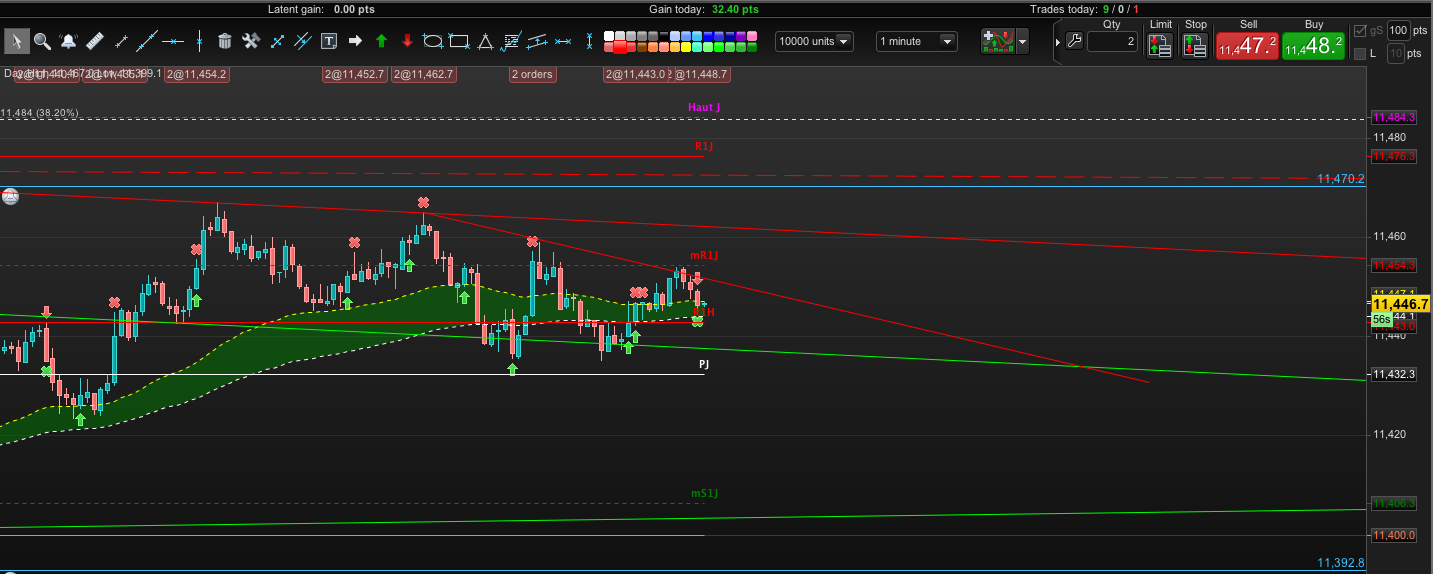The image size is (1433, 574).
Task: Open the 2 orders label
Action: (532, 74)
